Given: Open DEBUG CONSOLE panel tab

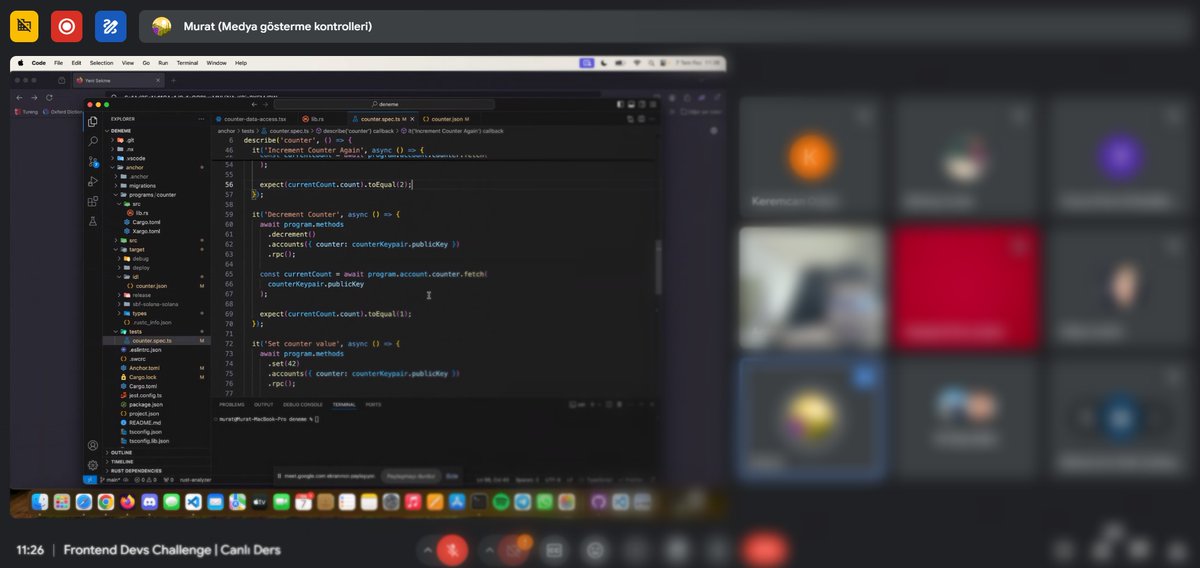Looking at the screenshot, I should point(303,405).
